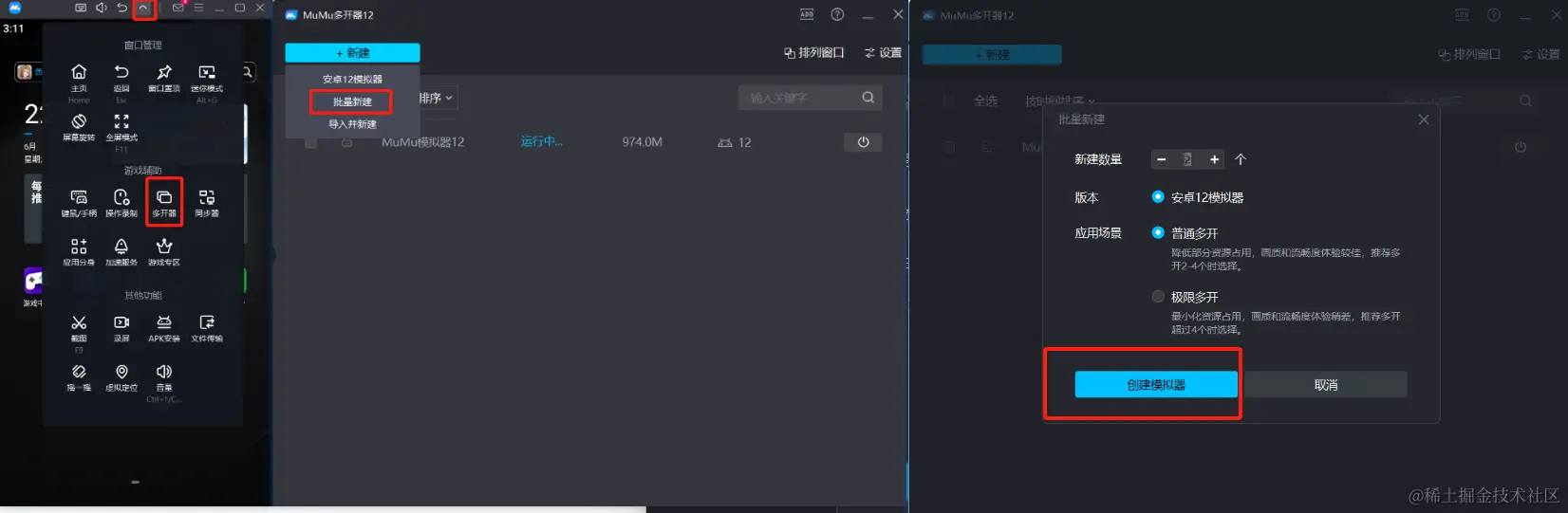Image resolution: width=1568 pixels, height=513 pixels.
Task: Open the APK安装 install icon
Action: click(164, 322)
